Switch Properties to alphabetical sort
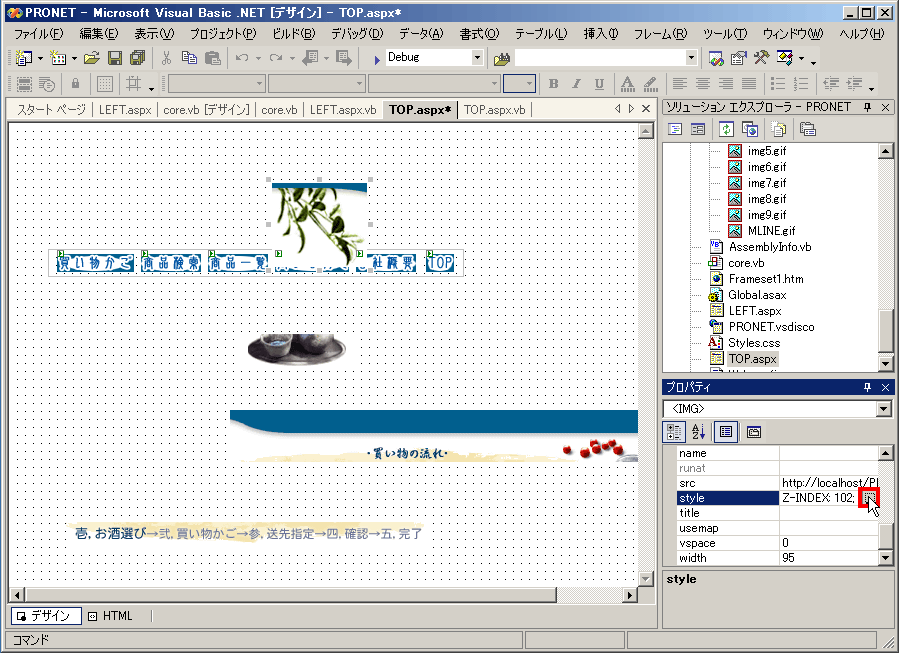Screen dimensions: 899x653 click(698, 432)
